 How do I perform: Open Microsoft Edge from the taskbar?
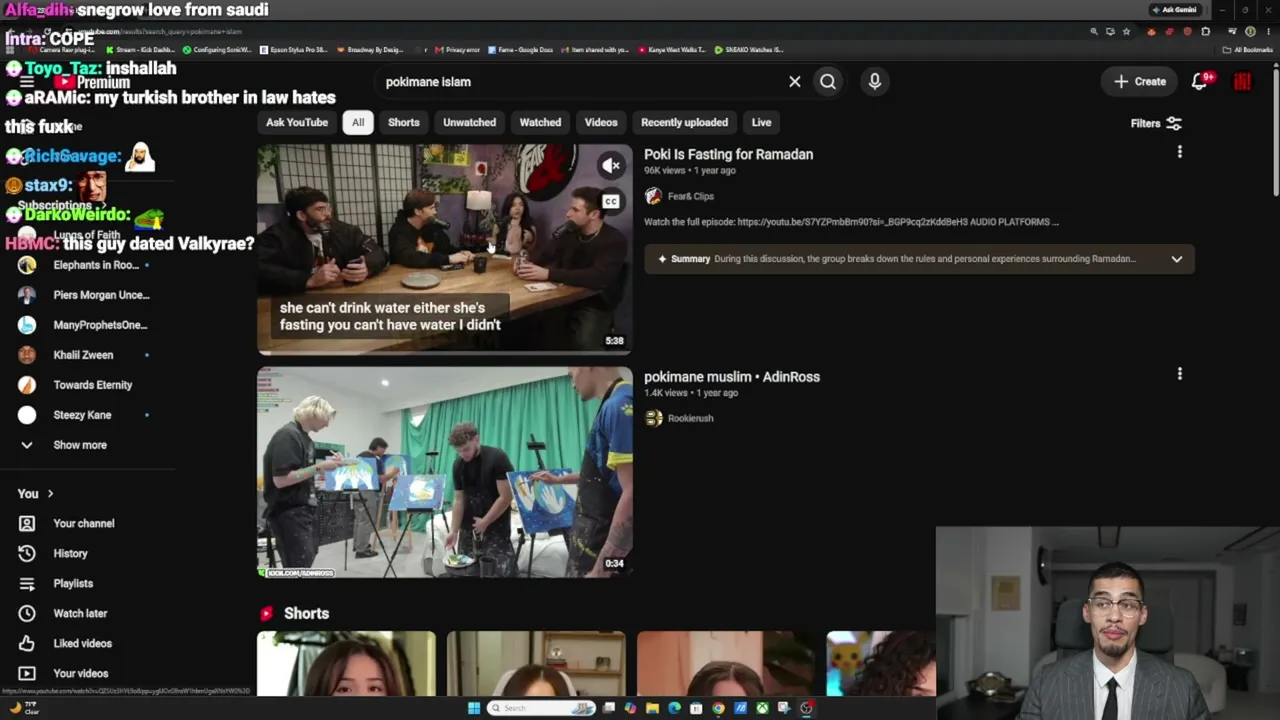[674, 708]
